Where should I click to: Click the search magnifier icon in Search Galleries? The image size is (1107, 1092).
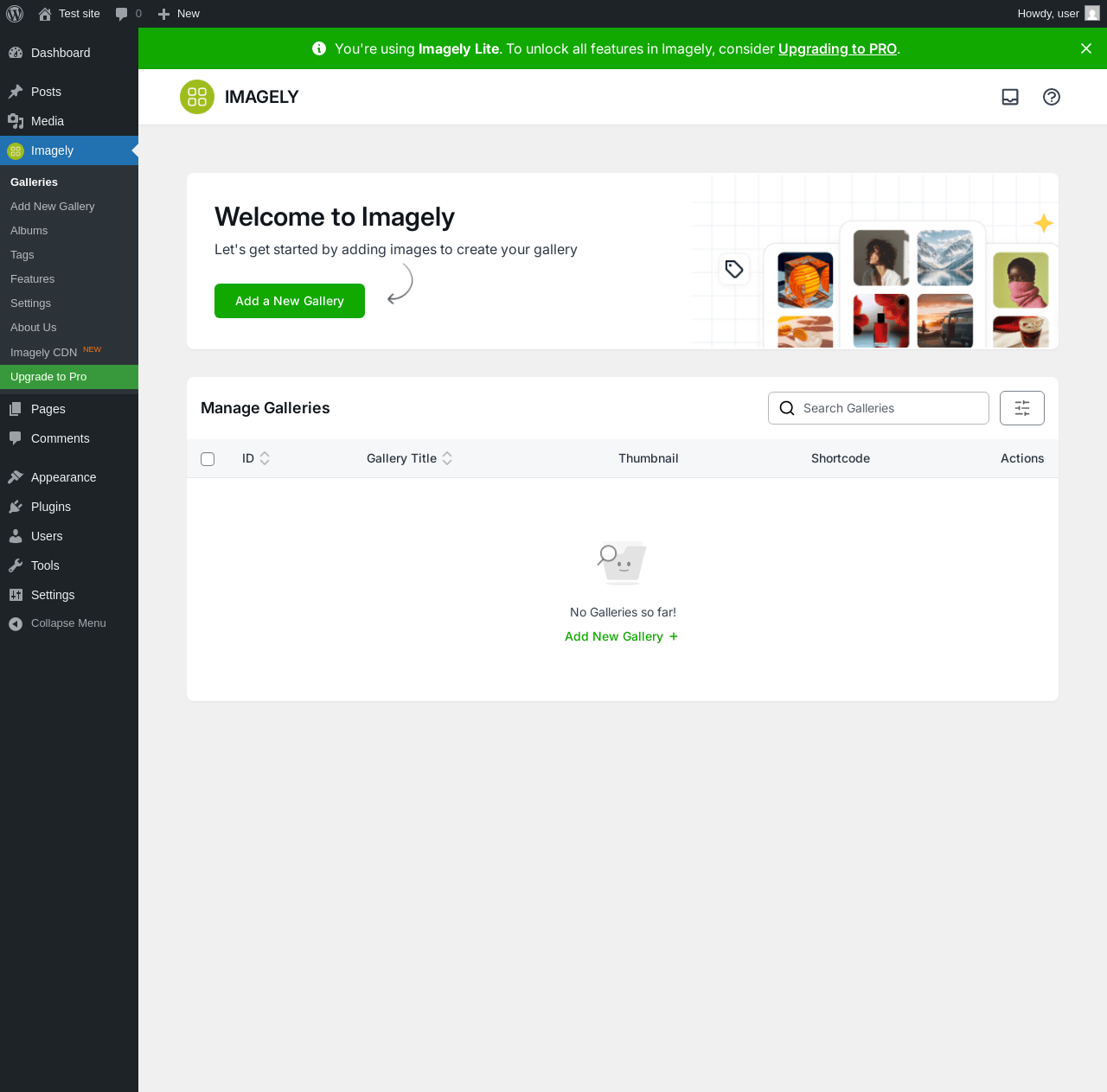[x=787, y=408]
